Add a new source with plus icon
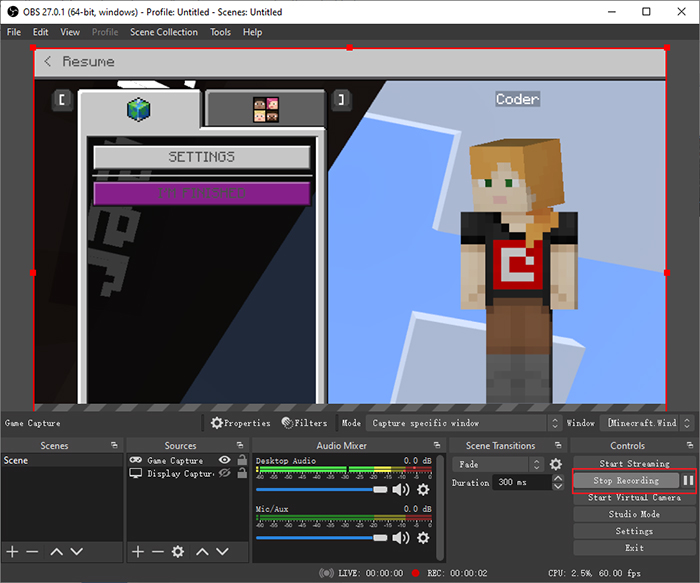The height and width of the screenshot is (583, 700). tap(138, 552)
